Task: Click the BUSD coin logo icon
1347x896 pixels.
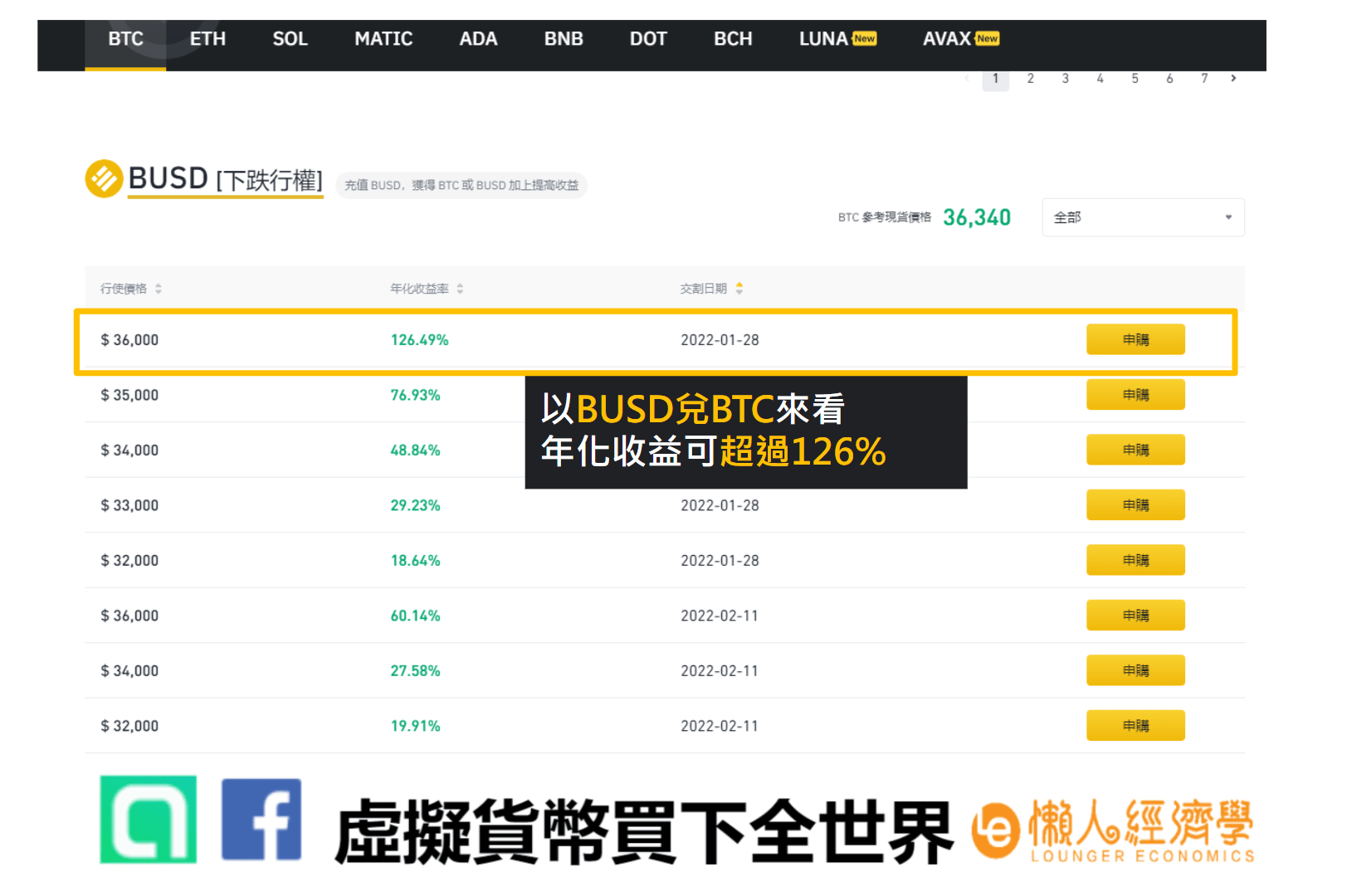Action: tap(104, 178)
